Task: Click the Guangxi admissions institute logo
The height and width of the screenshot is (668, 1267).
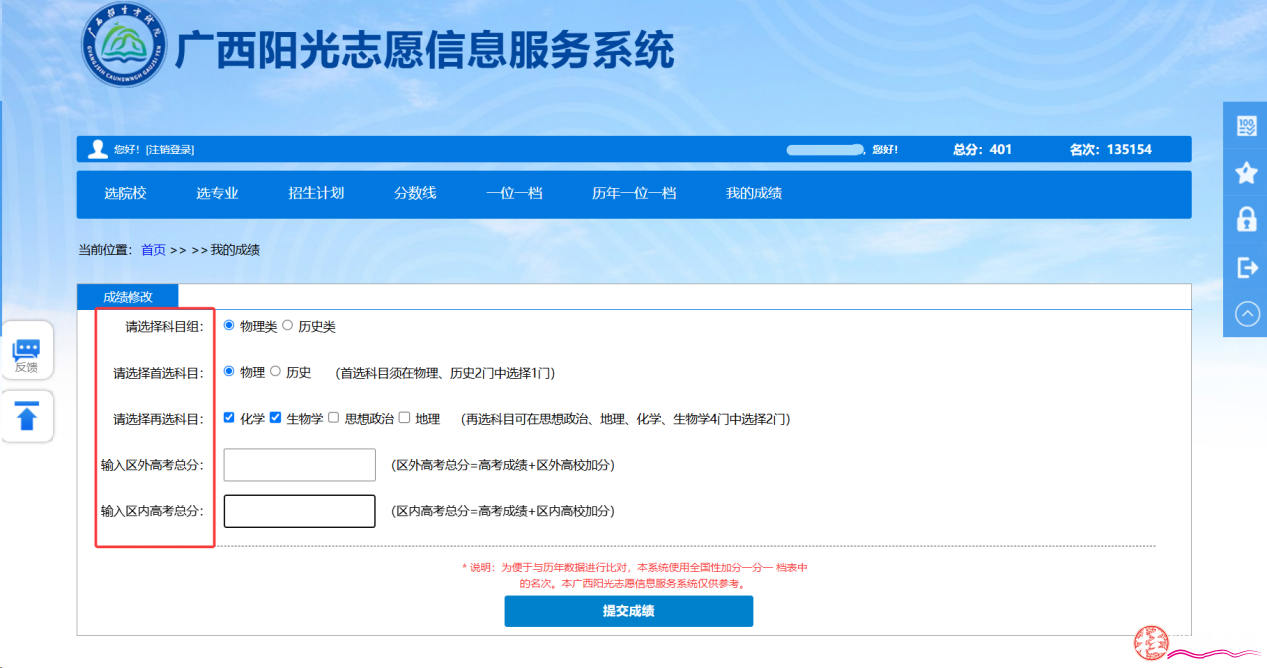Action: [124, 45]
